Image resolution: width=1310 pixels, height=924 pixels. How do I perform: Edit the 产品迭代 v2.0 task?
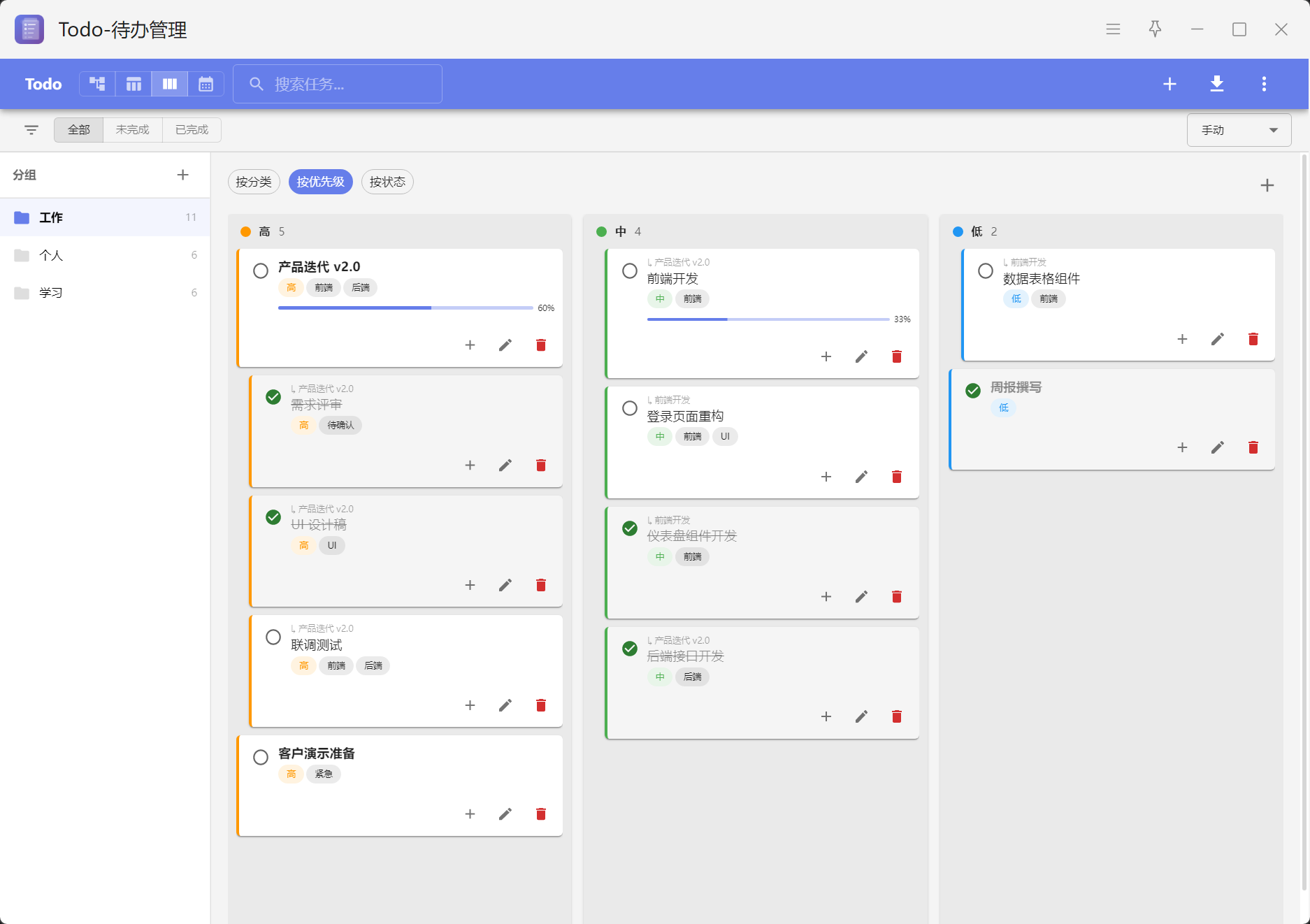pyautogui.click(x=505, y=345)
